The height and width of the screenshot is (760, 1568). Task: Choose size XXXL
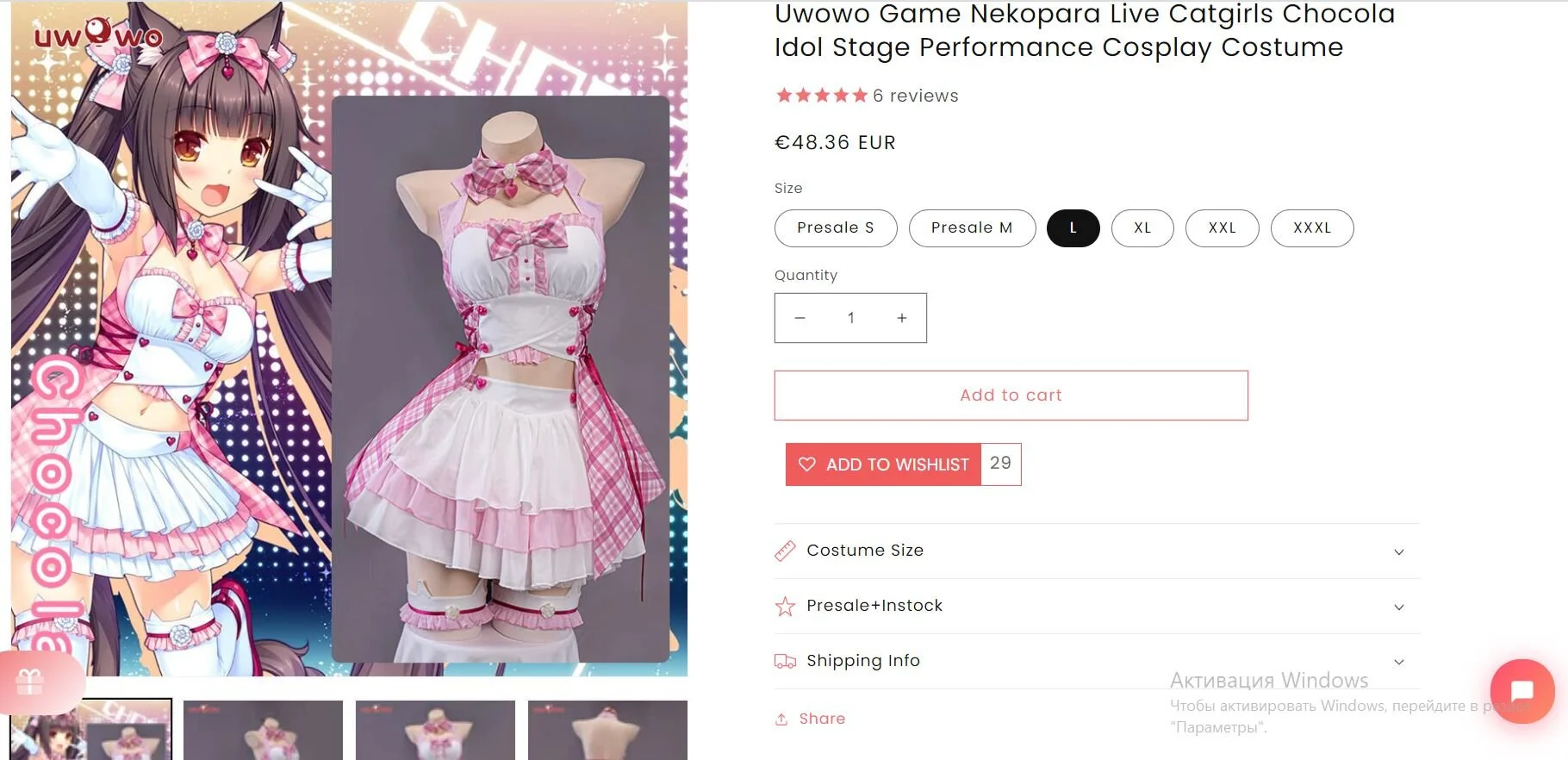[1311, 228]
